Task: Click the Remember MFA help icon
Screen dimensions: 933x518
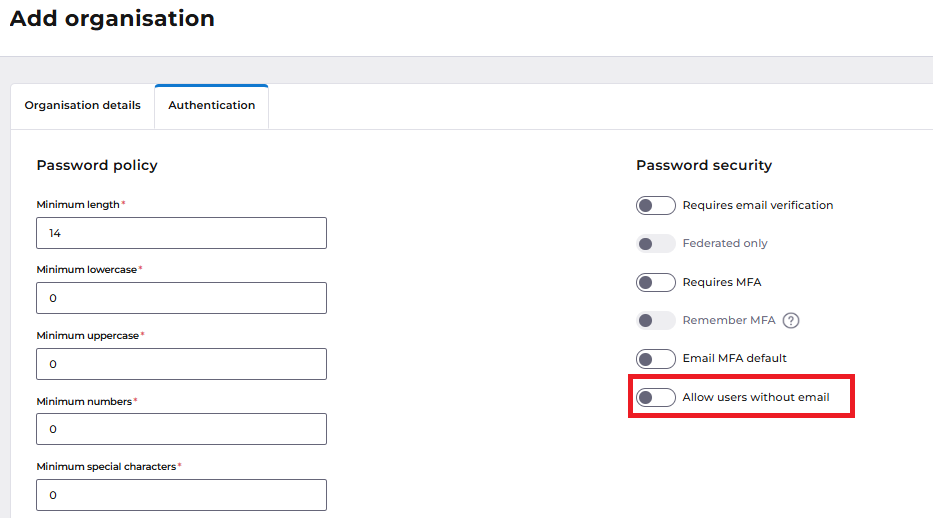Action: point(791,321)
